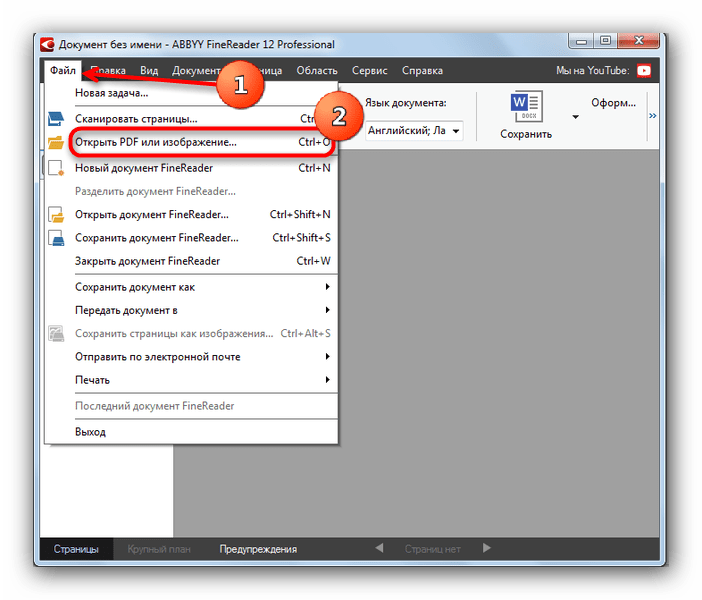Open the Вид menu
702x600 pixels.
click(149, 71)
